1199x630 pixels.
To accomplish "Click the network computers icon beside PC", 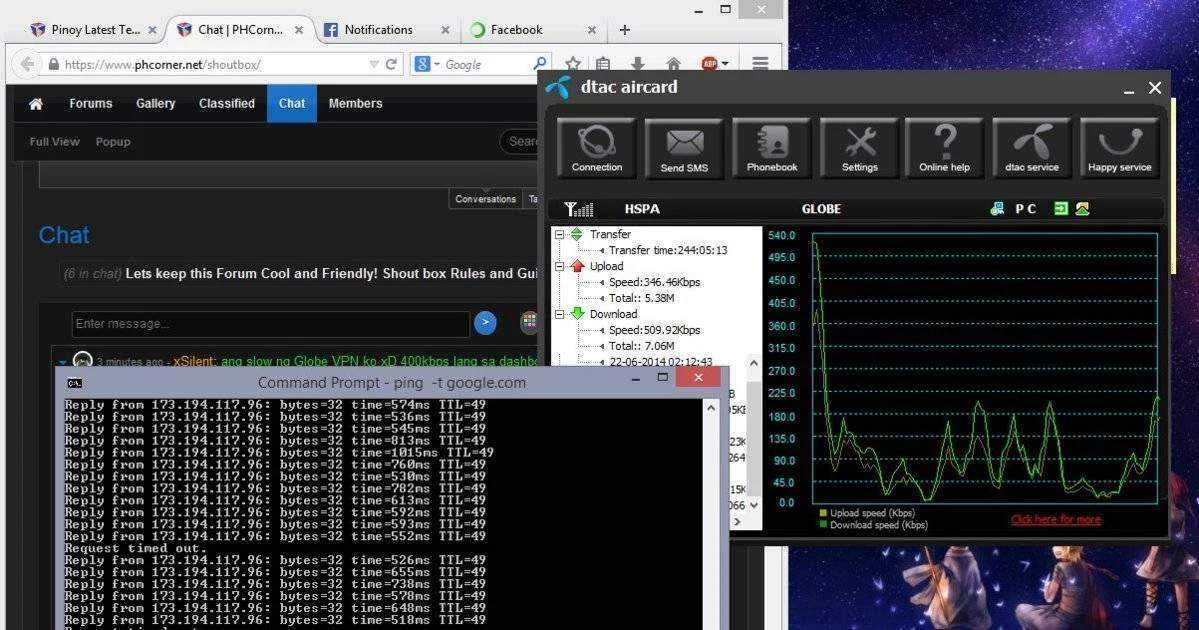I will (x=997, y=209).
